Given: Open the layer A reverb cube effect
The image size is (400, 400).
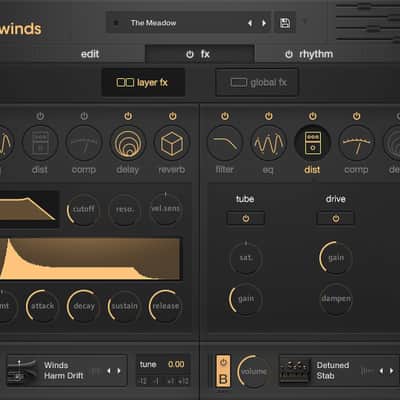Looking at the screenshot, I should click(172, 144).
